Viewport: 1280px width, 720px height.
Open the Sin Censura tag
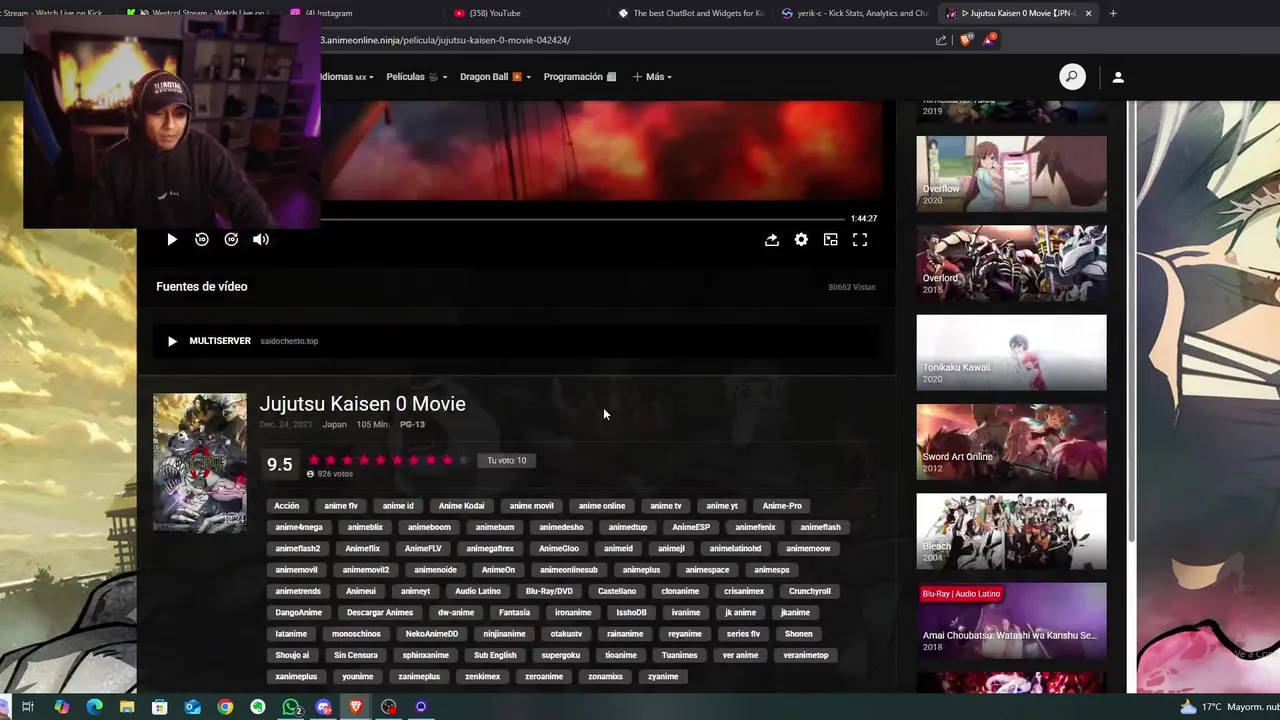click(x=356, y=656)
